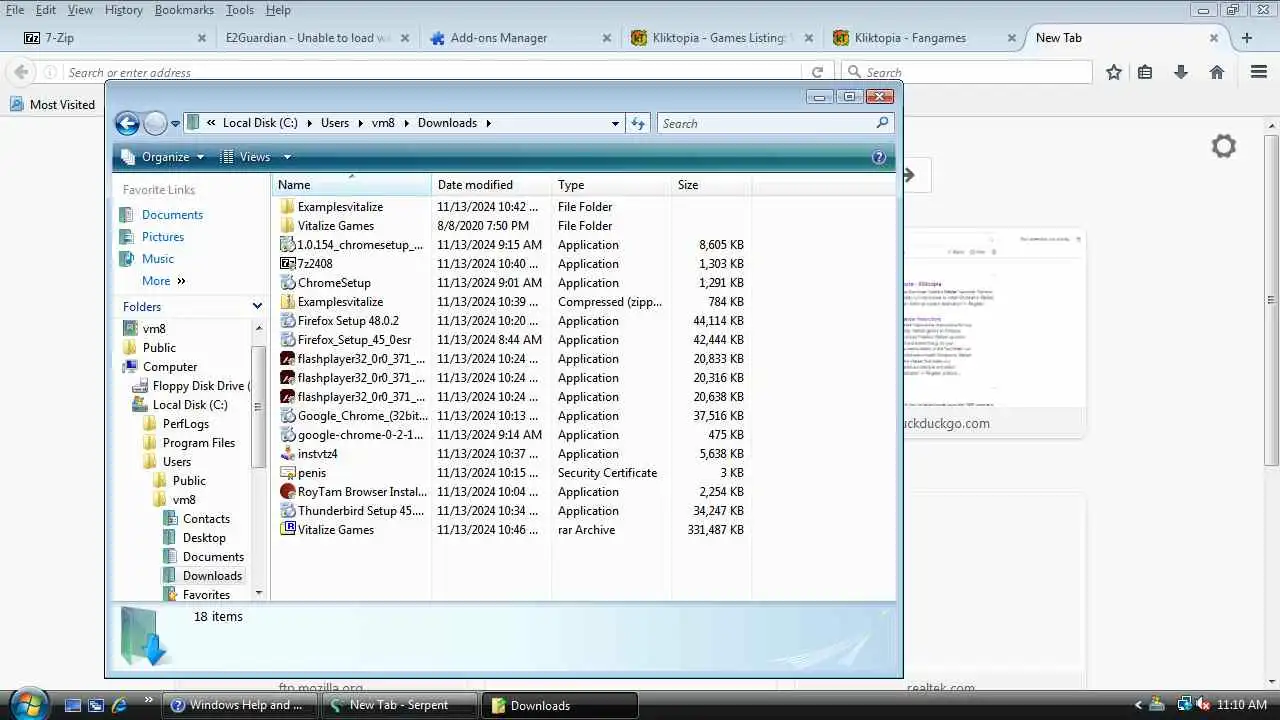Open Firefox Bookmarks menu
The image size is (1280, 720).
184,10
